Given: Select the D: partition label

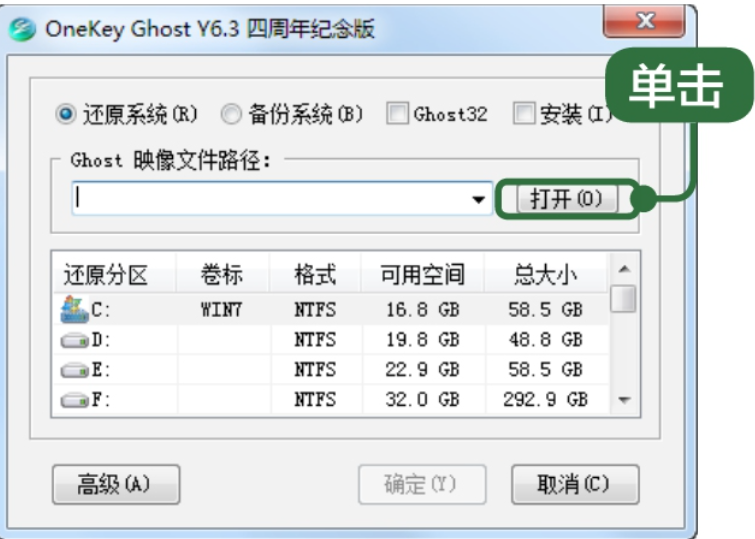Looking at the screenshot, I should [x=101, y=340].
